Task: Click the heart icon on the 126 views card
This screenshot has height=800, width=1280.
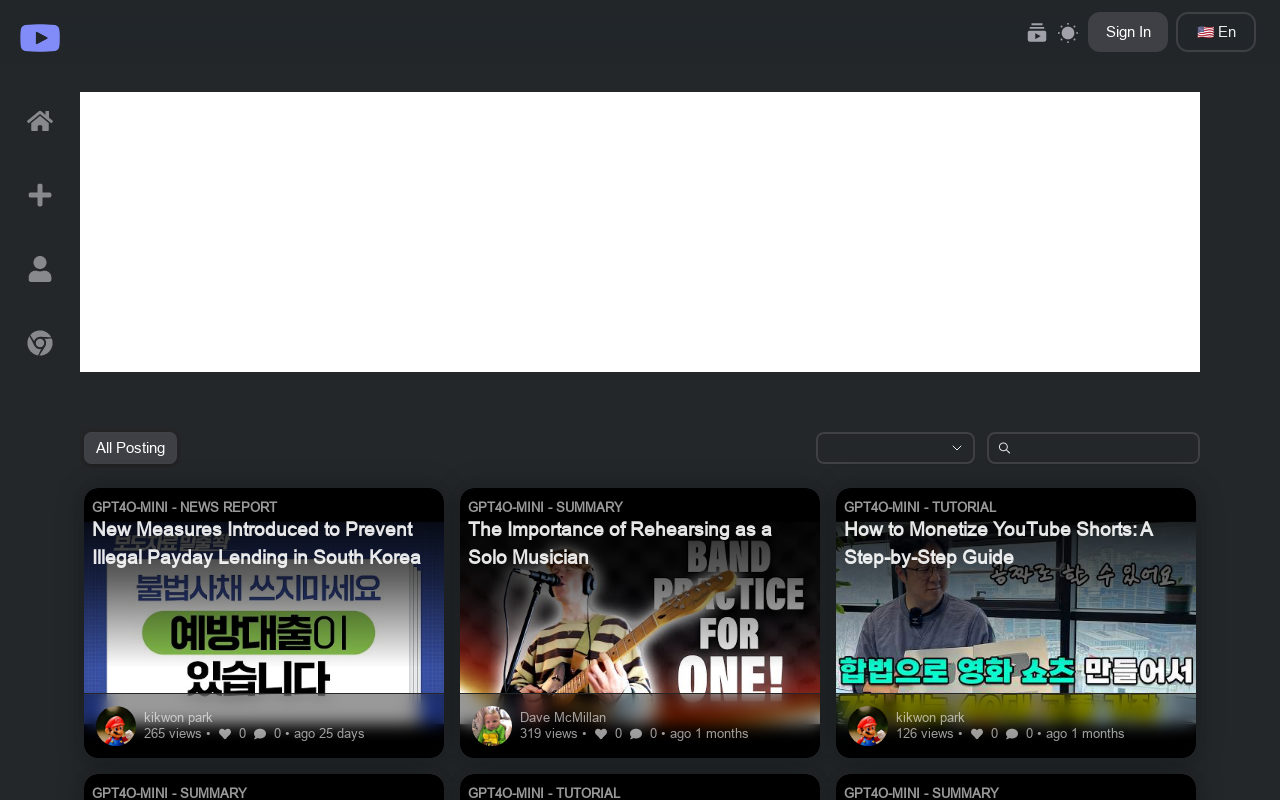Action: tap(977, 734)
